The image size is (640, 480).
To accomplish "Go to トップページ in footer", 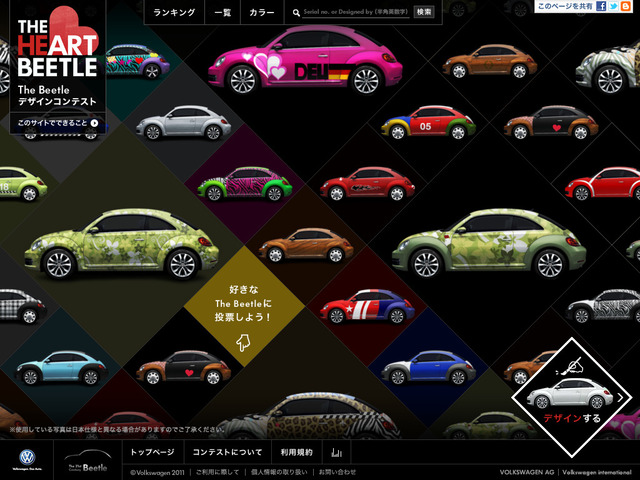I will tap(152, 452).
